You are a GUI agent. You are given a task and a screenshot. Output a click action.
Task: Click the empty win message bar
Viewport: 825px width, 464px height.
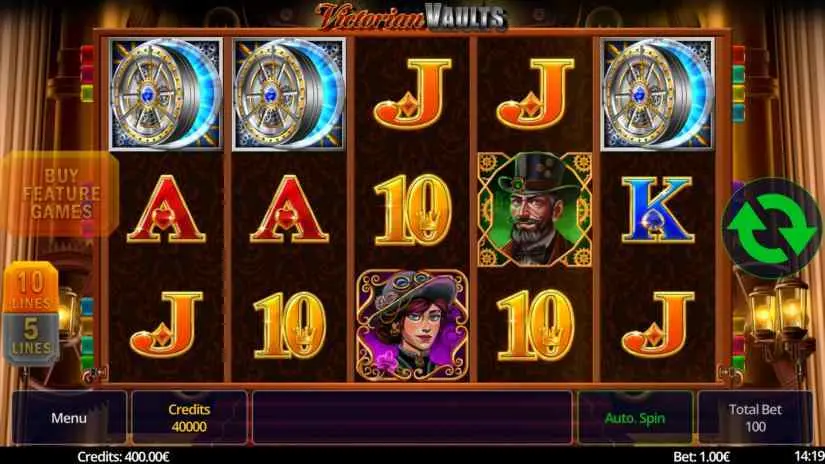click(412, 418)
